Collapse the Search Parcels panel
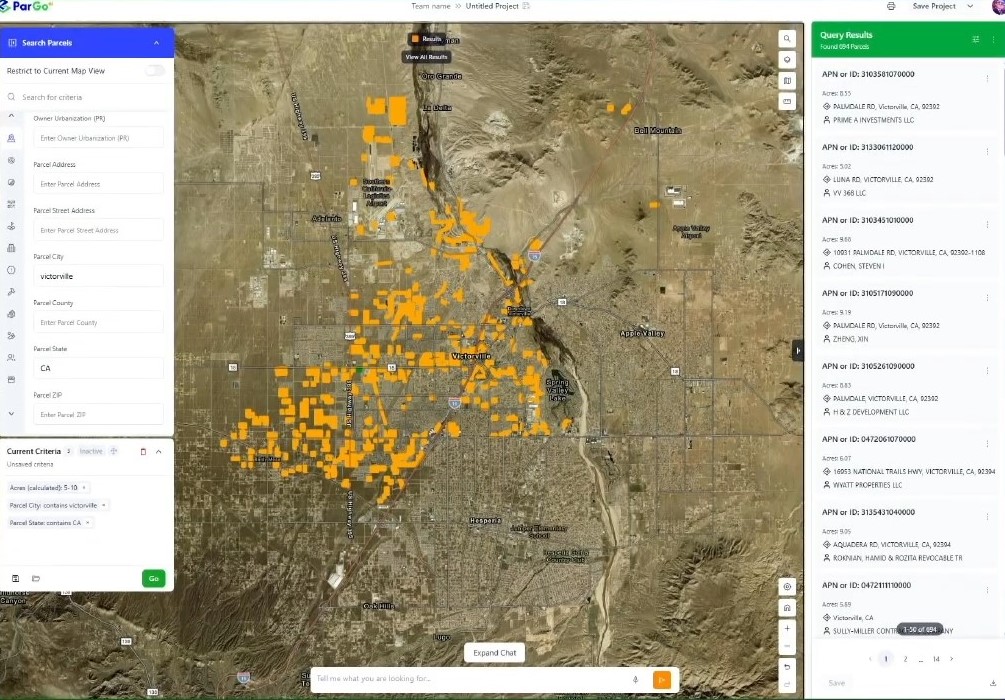 [x=156, y=43]
